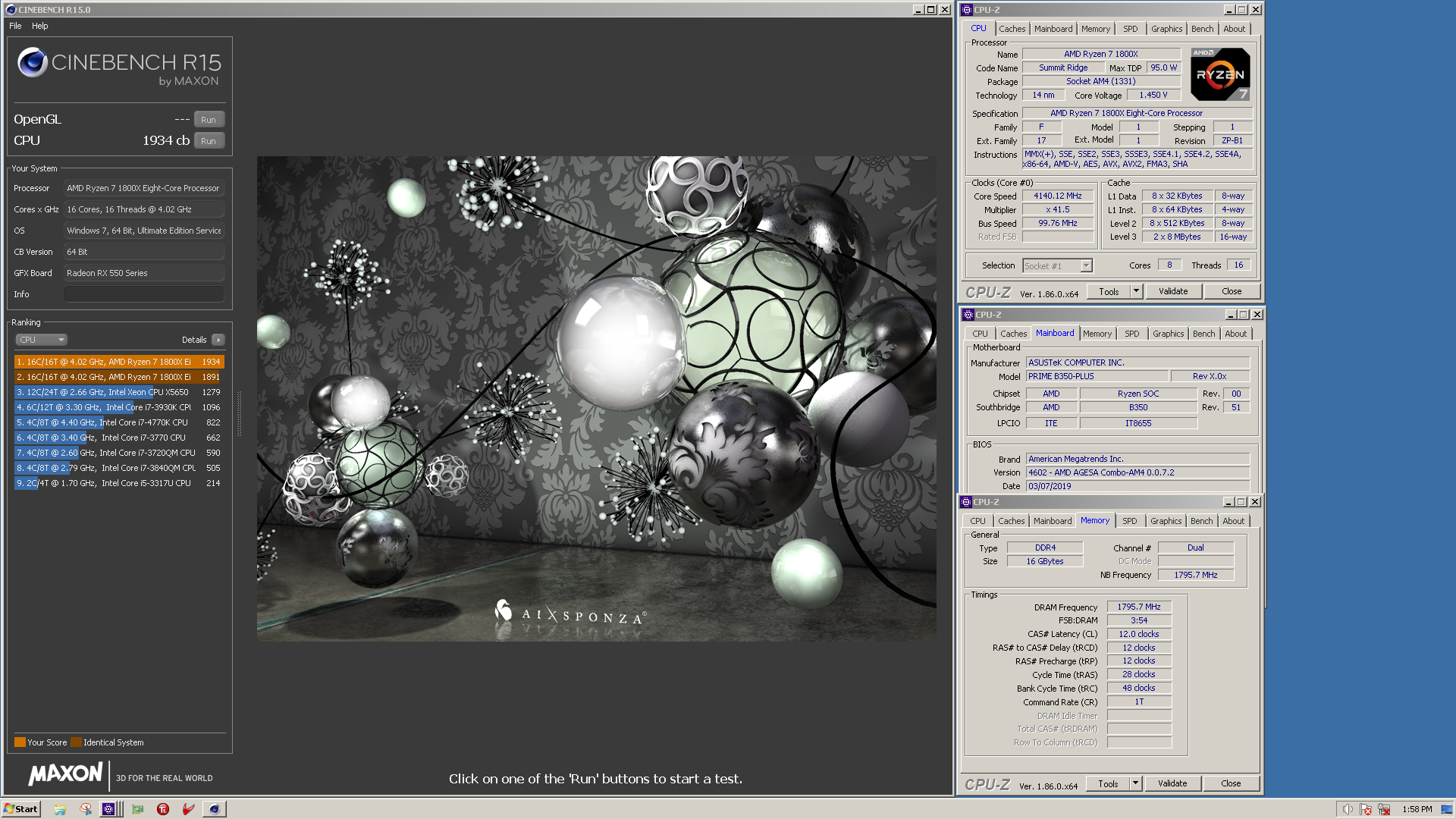
Task: Open the volume tray icon
Action: [1347, 809]
